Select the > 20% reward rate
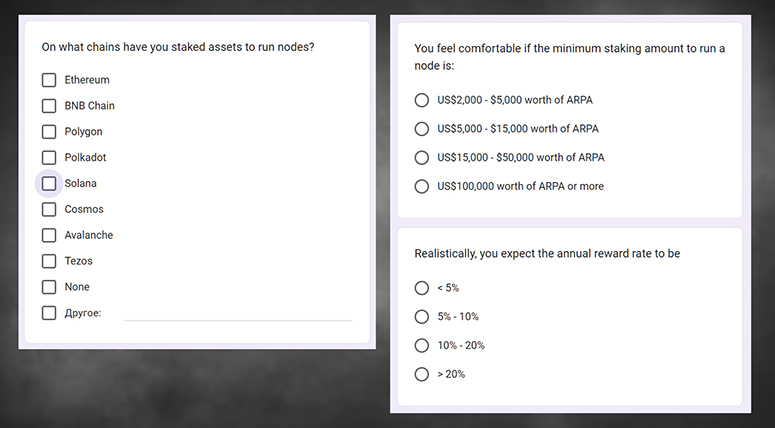Viewport: 775px width, 428px height. point(421,374)
